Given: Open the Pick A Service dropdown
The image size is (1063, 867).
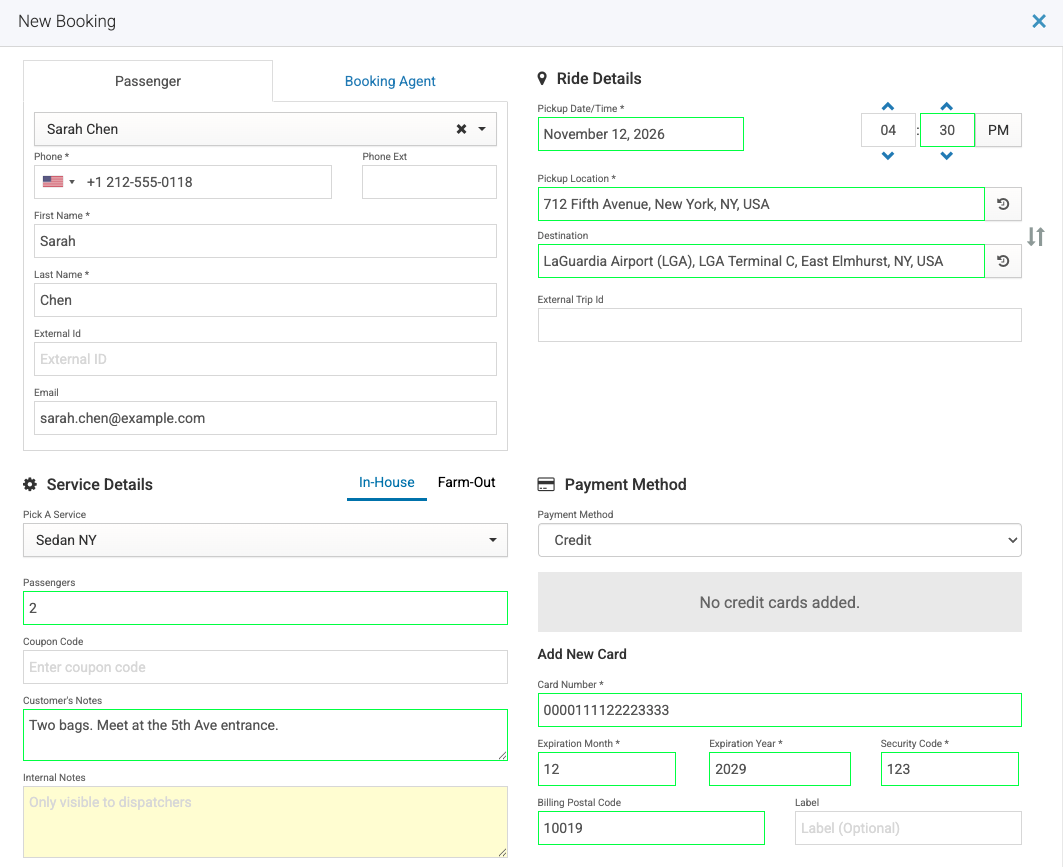Looking at the screenshot, I should coord(265,540).
